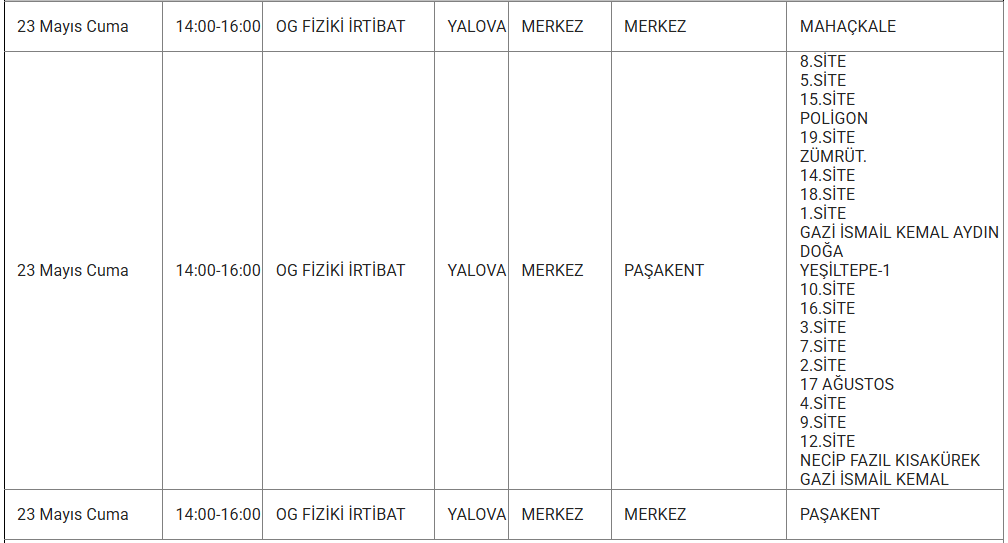Select the YEŞİLTEPE-1 entry
This screenshot has width=1008, height=543.
click(844, 270)
